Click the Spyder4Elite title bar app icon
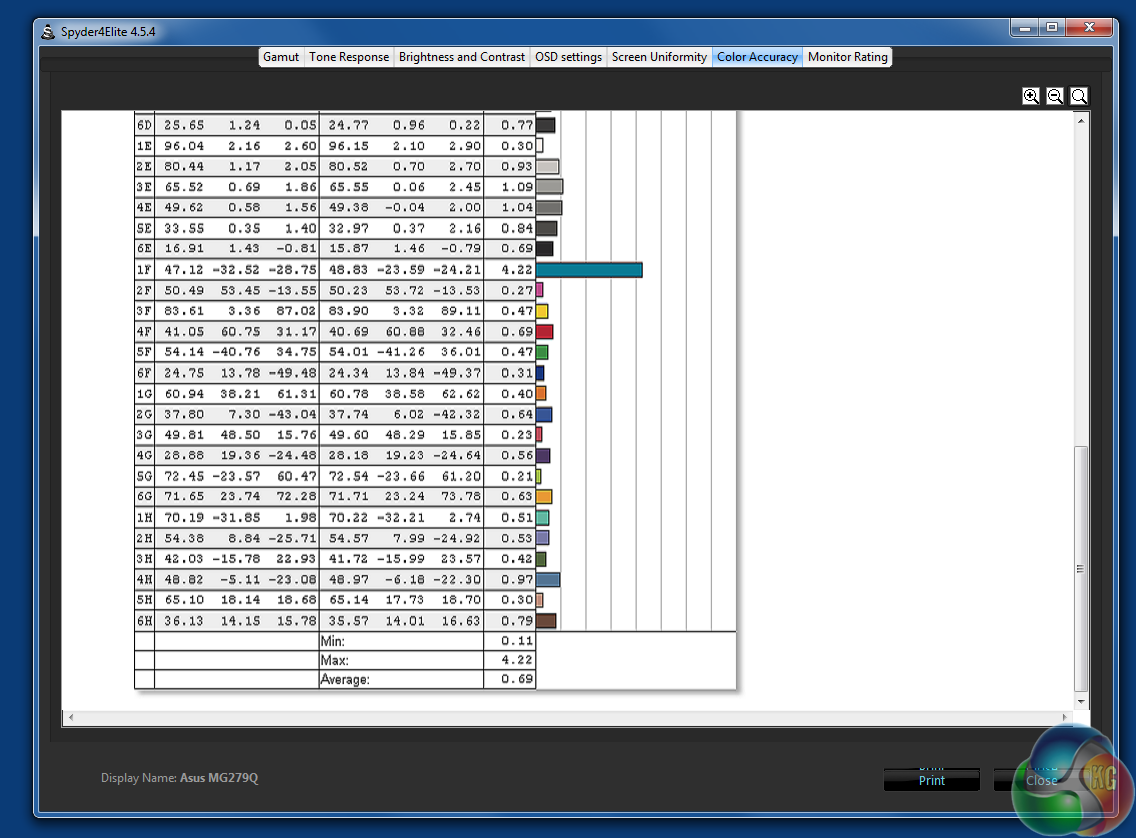This screenshot has width=1136, height=838. [x=48, y=32]
